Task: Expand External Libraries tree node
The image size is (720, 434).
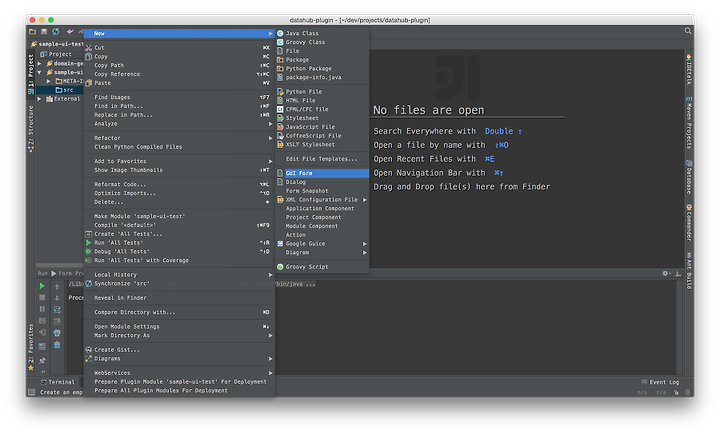Action: click(x=40, y=99)
